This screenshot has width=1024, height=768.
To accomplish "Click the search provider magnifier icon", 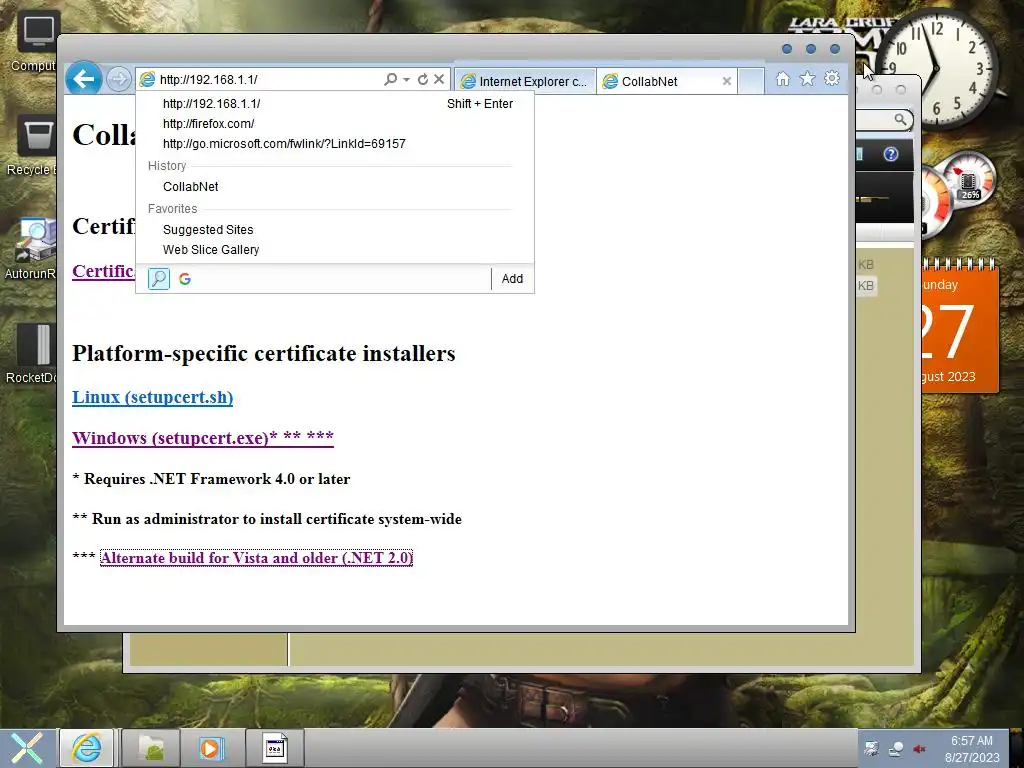I will point(159,279).
